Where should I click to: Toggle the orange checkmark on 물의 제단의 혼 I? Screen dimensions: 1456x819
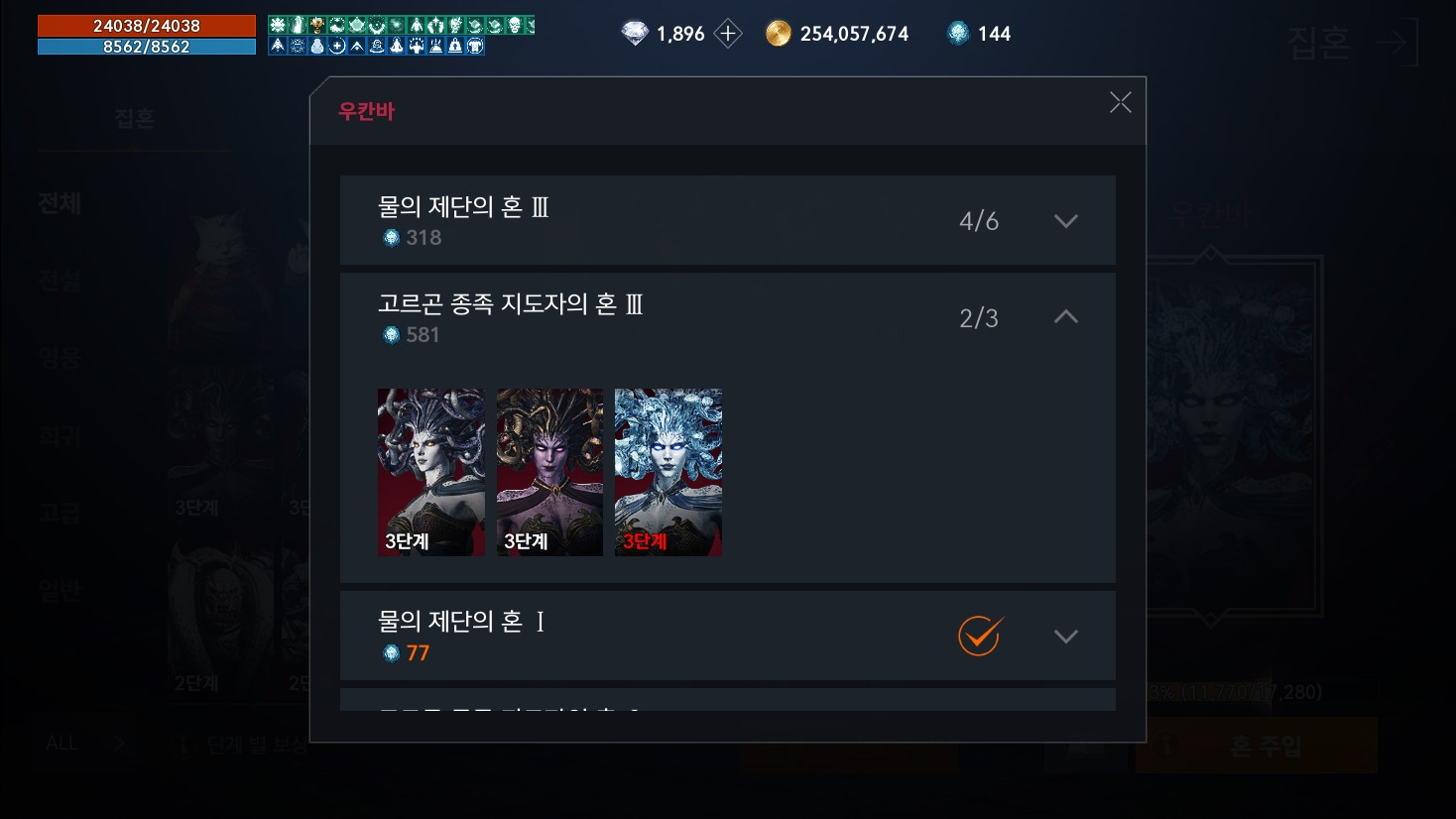coord(980,636)
